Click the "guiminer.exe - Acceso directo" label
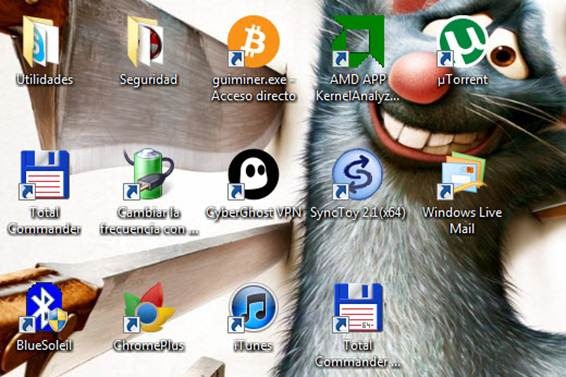The height and width of the screenshot is (377, 566). [x=253, y=88]
